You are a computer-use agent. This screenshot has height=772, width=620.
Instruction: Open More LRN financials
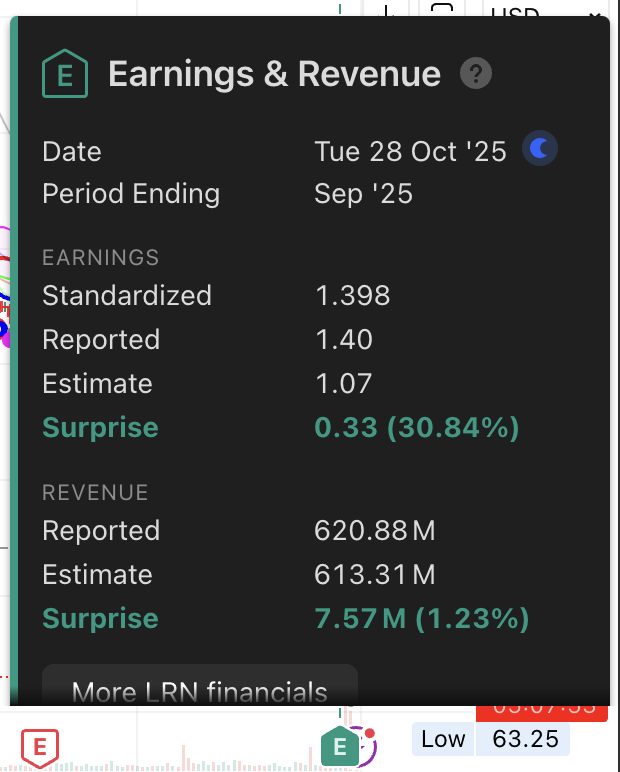click(200, 691)
